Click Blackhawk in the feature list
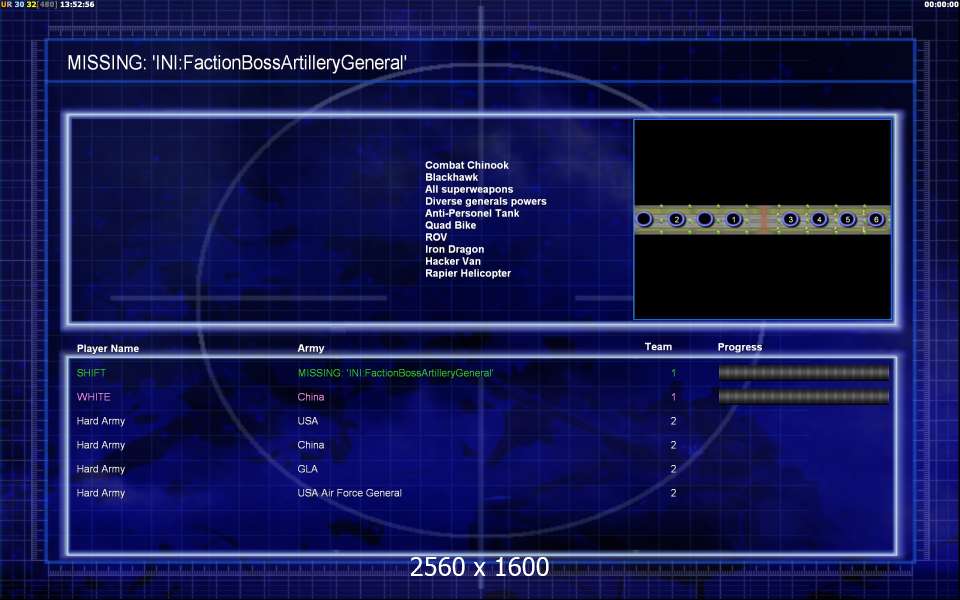Image resolution: width=960 pixels, height=600 pixels. [452, 177]
